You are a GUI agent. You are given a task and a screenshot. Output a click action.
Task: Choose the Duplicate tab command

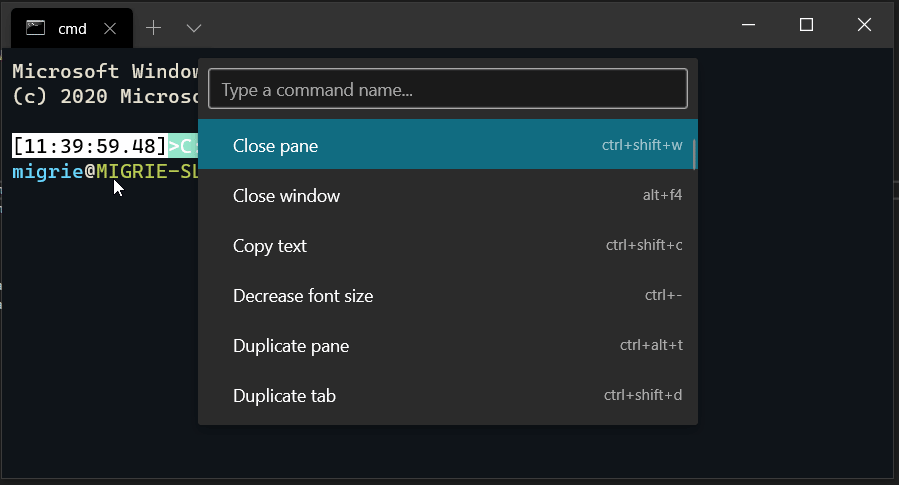point(448,395)
